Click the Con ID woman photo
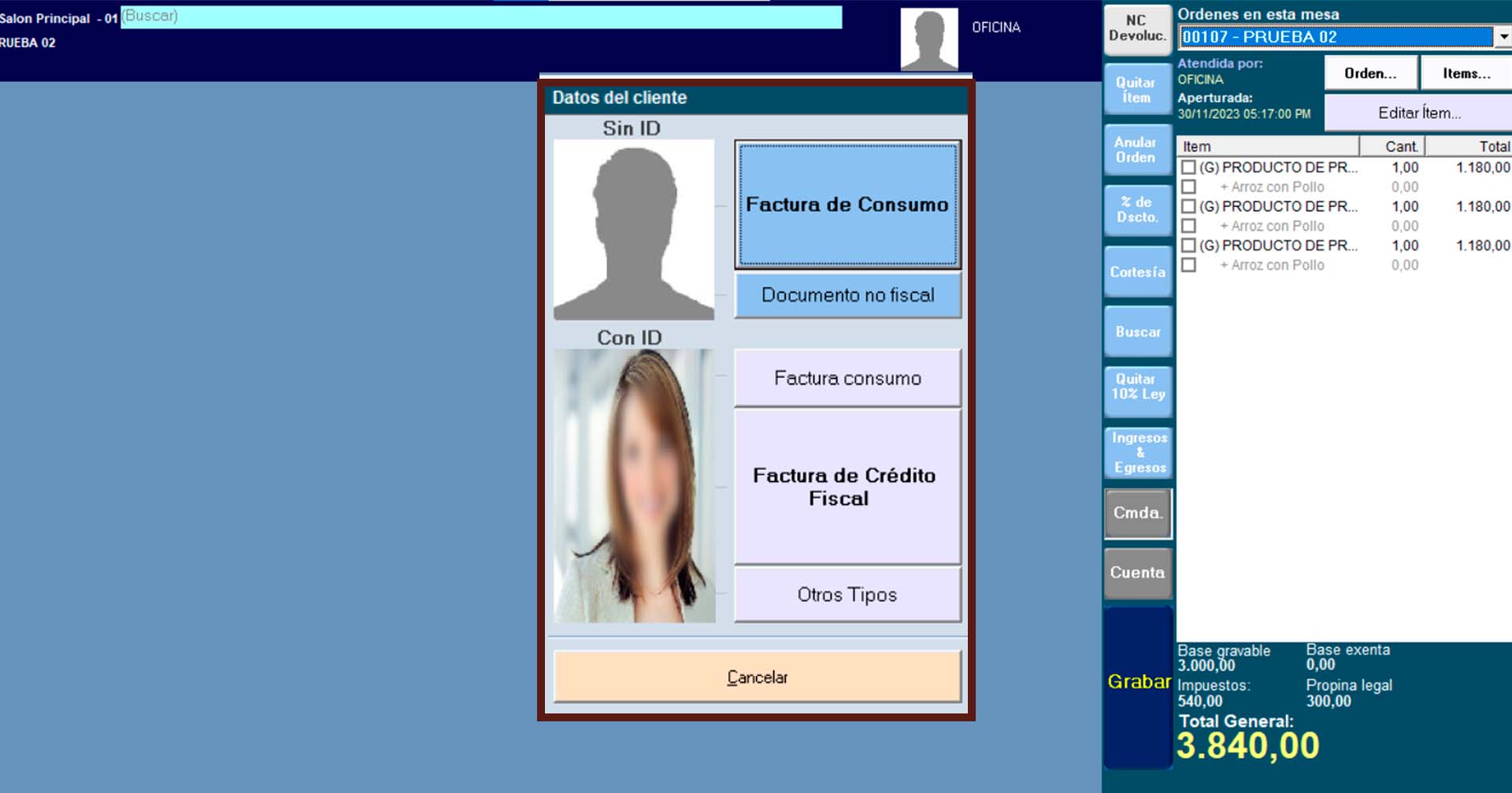 click(634, 486)
